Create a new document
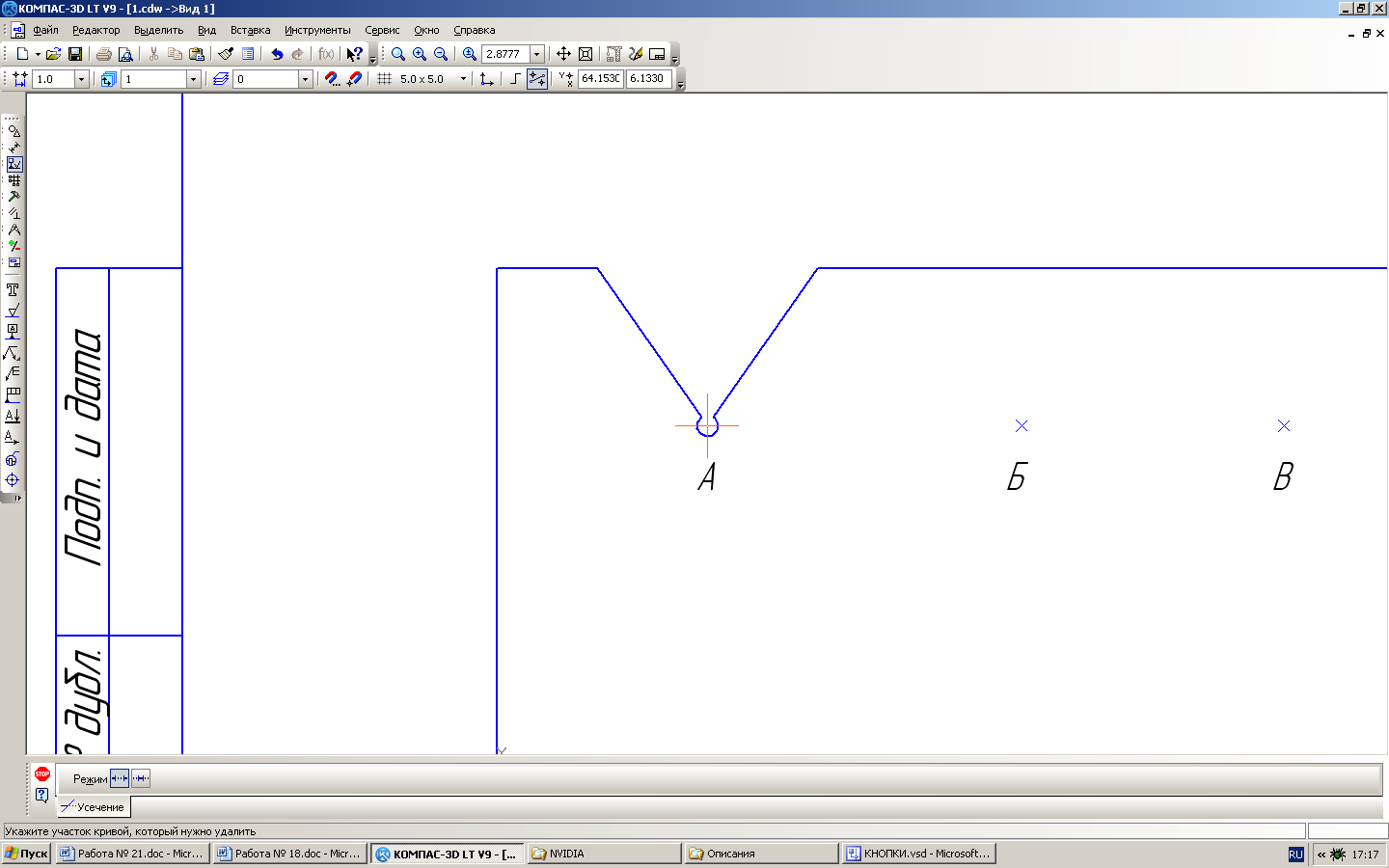The height and width of the screenshot is (868, 1389). [x=22, y=54]
